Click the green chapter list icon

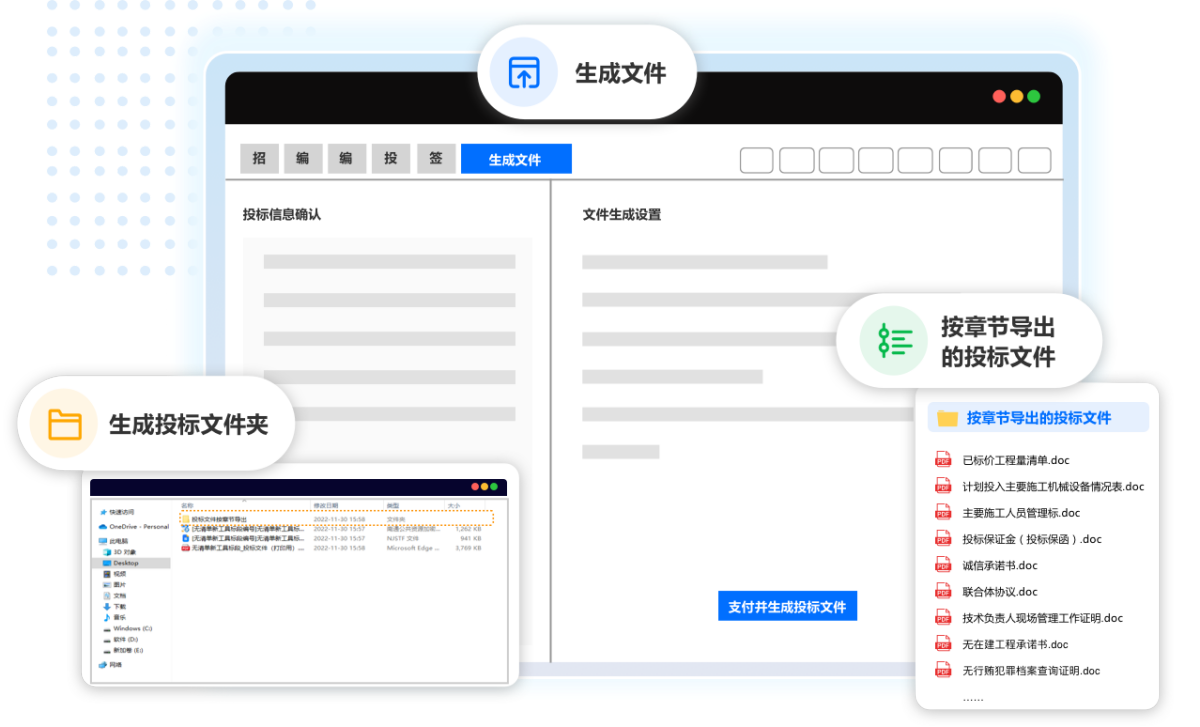(x=887, y=341)
